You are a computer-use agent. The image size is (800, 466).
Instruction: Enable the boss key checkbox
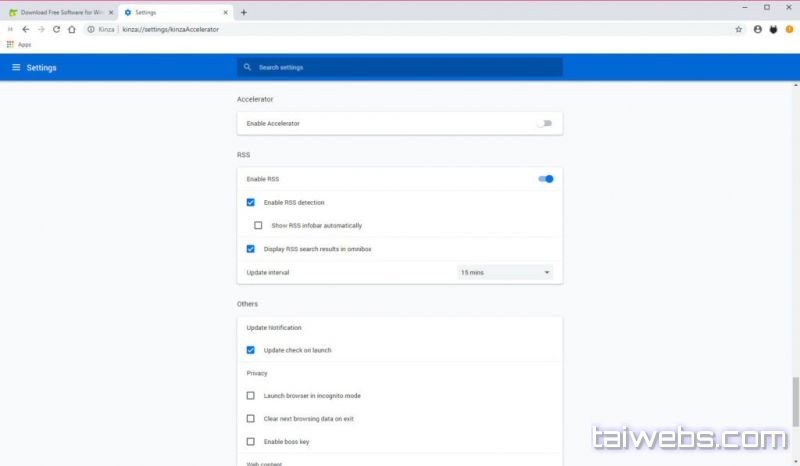(251, 442)
